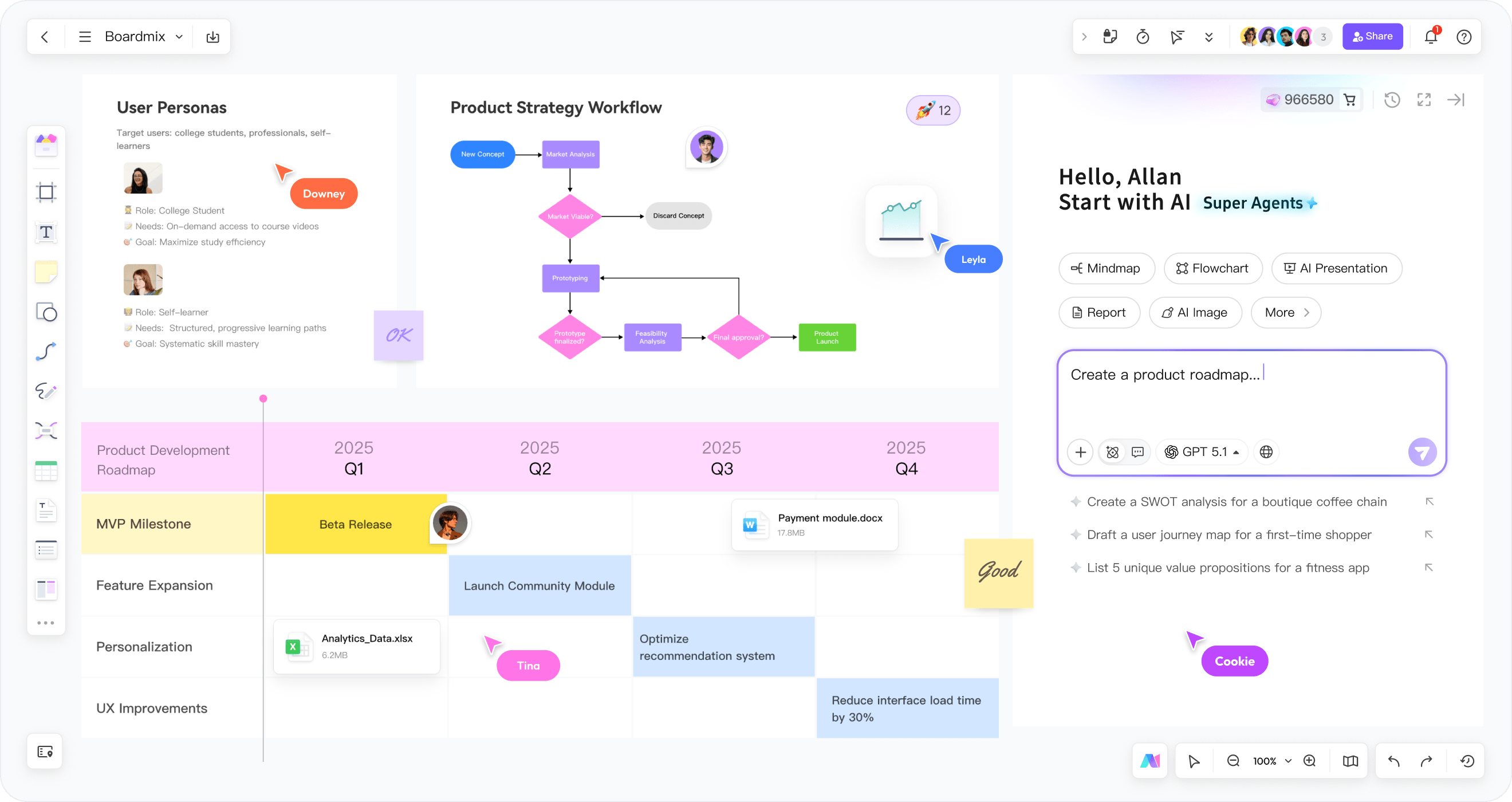The image size is (1512, 802).
Task: Click the Share button
Action: [1372, 37]
